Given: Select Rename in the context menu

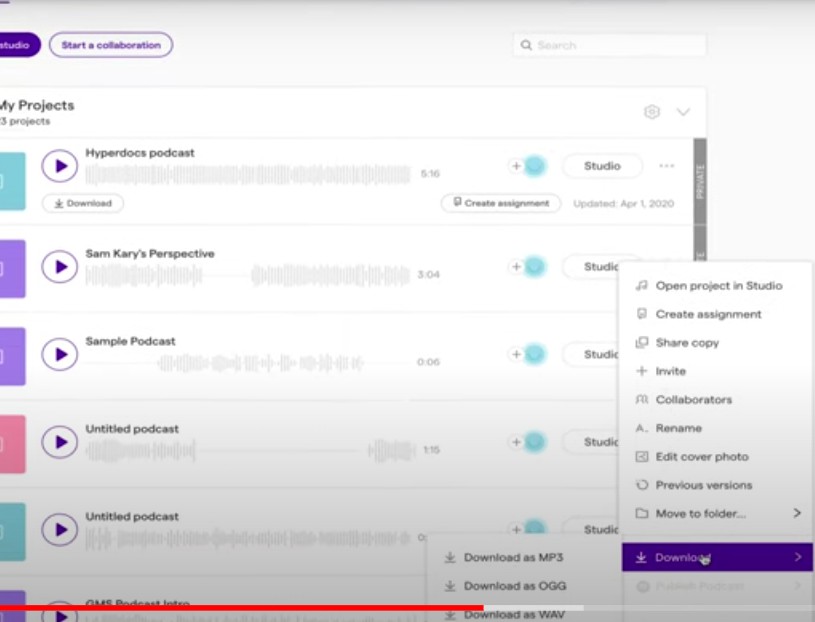Looking at the screenshot, I should (x=678, y=428).
